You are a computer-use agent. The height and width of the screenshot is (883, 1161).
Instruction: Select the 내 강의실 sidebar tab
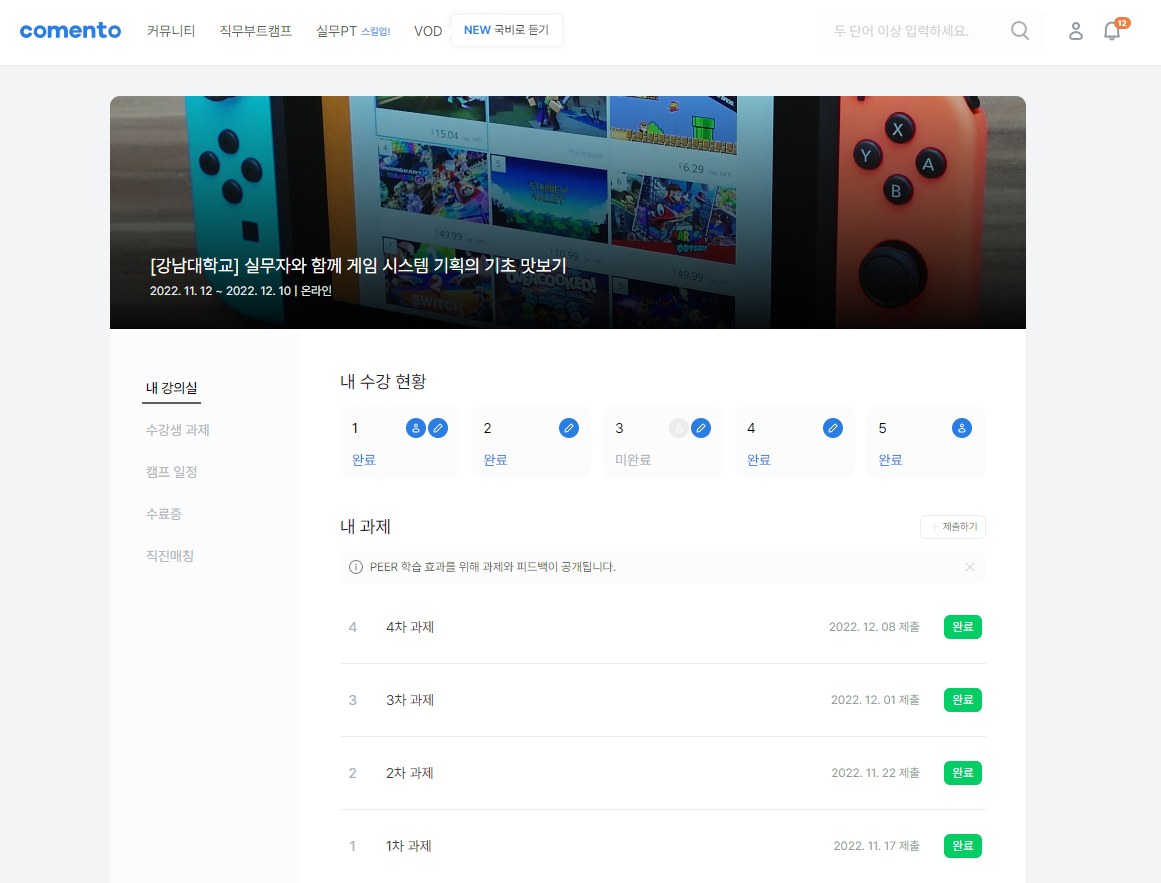[172, 388]
